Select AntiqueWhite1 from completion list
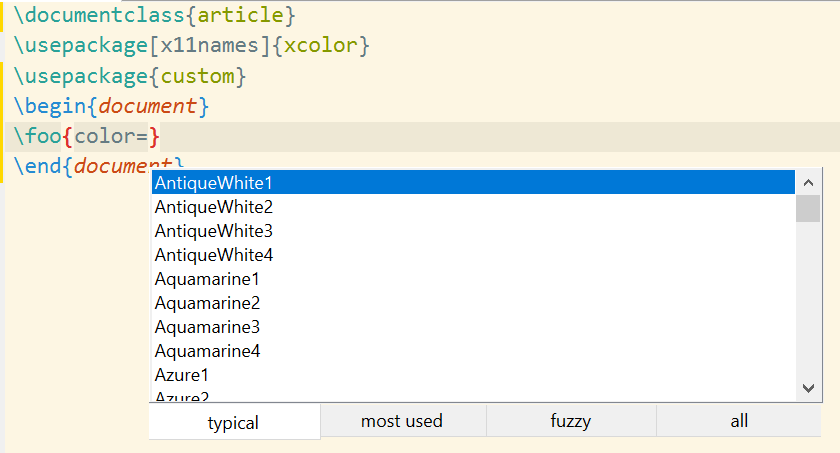 pos(473,183)
